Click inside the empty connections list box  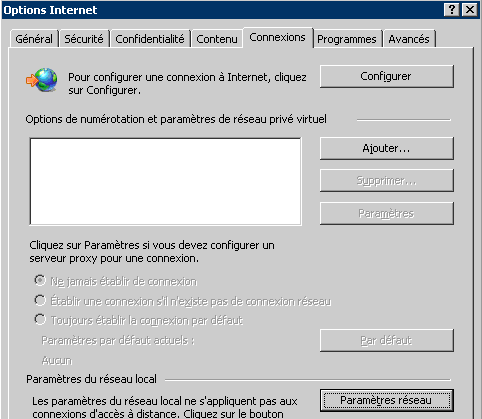tap(166, 182)
